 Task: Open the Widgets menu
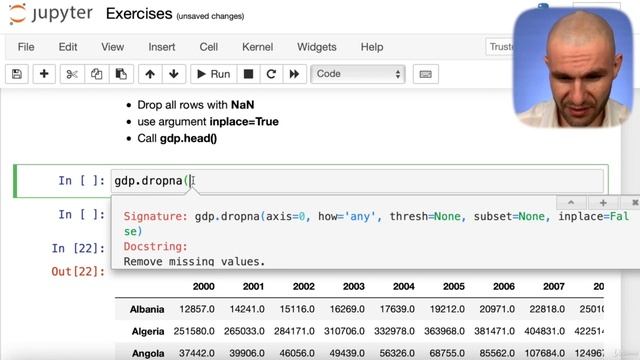click(317, 47)
